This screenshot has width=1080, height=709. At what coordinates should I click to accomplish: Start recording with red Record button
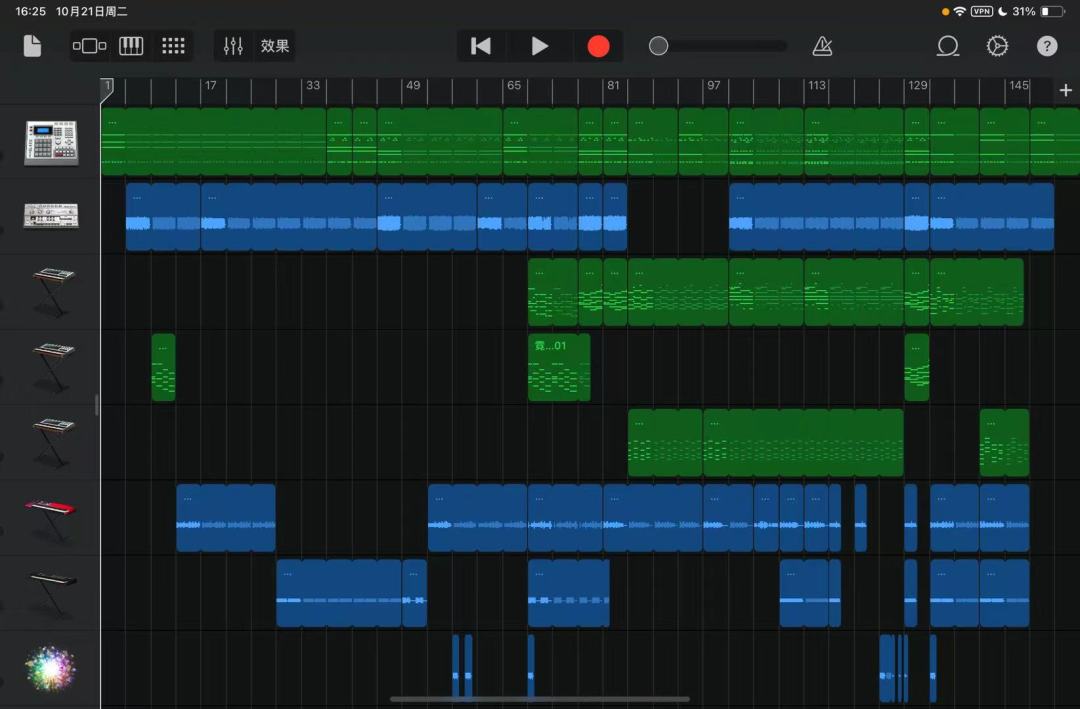[x=598, y=46]
